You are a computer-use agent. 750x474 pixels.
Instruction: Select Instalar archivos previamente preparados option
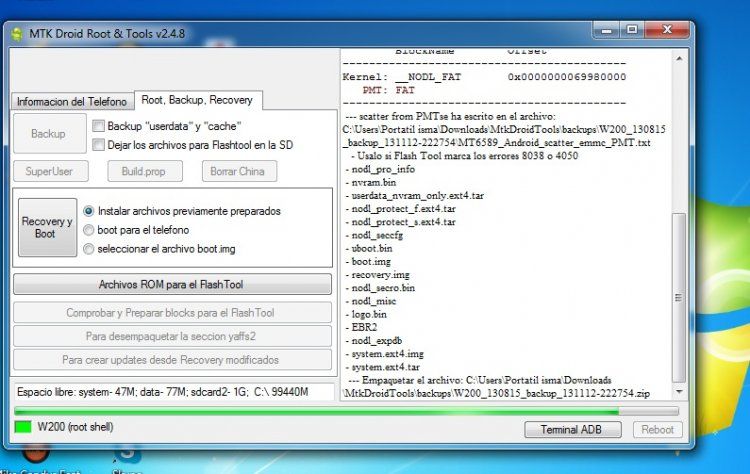pyautogui.click(x=88, y=211)
